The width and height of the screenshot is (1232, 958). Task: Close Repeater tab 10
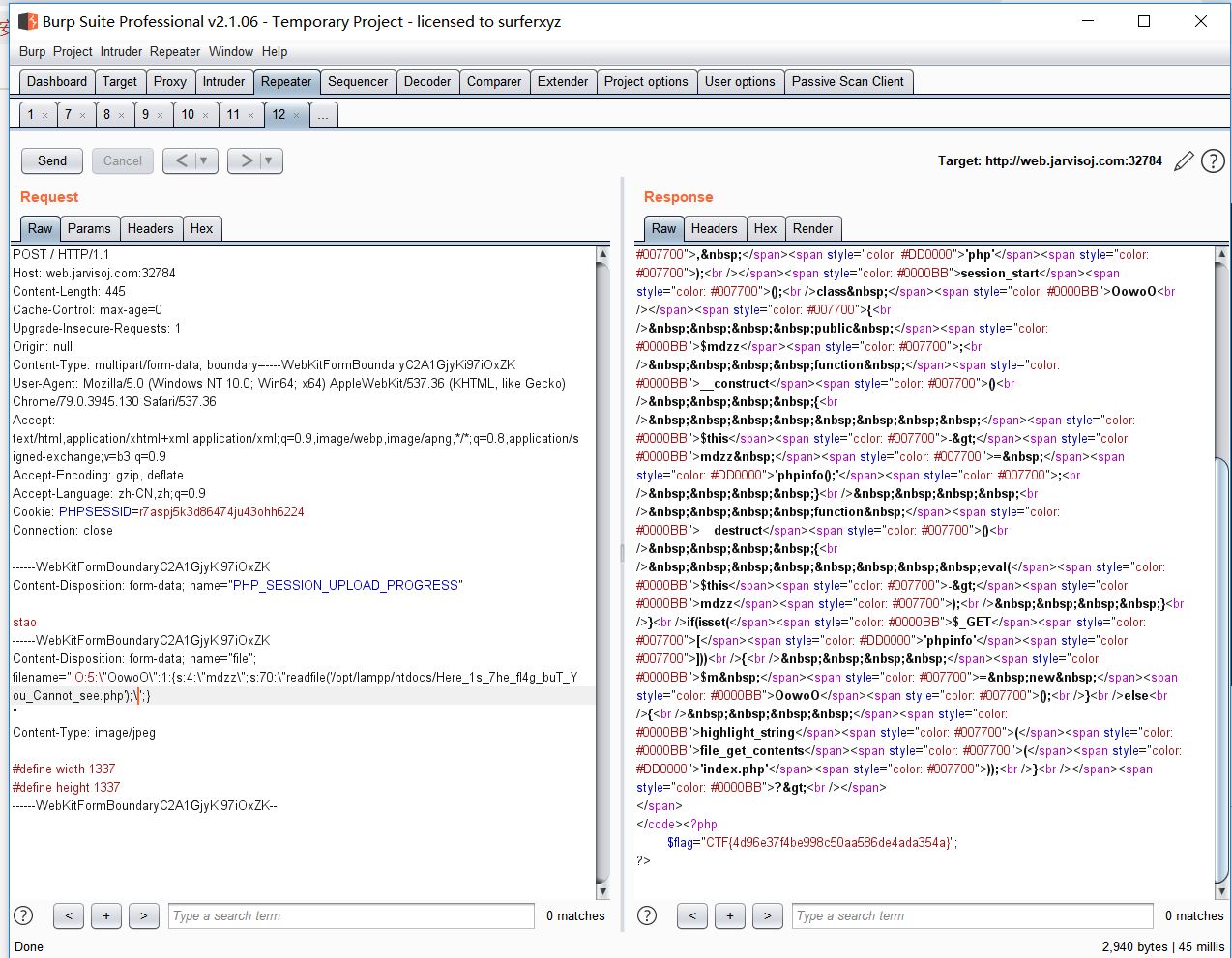click(x=205, y=115)
